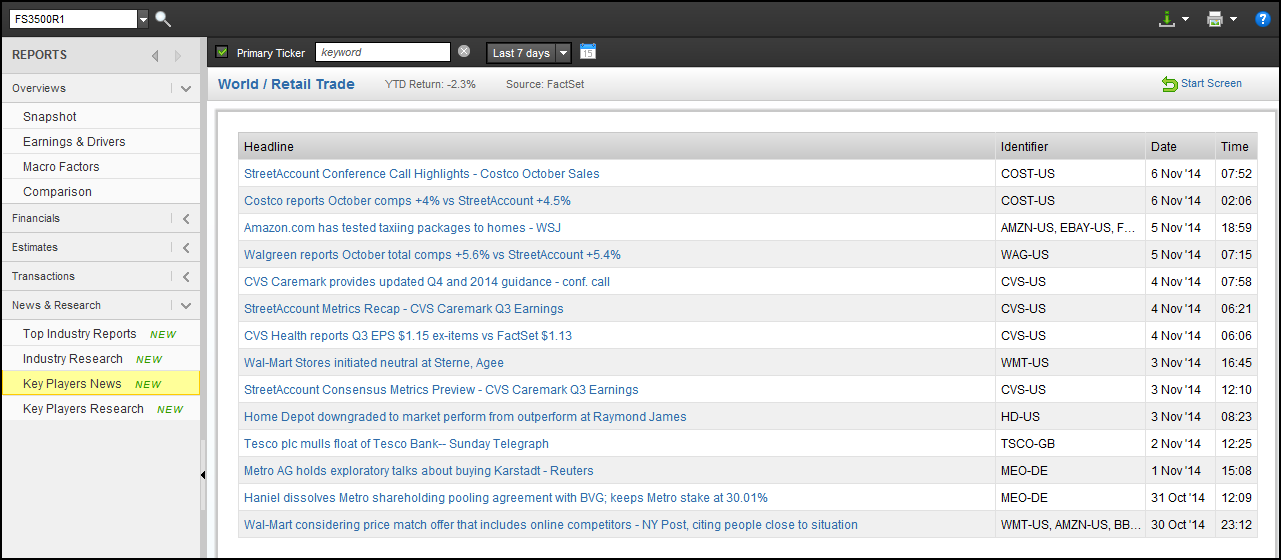Click the magnifier search icon beside ticker box
This screenshot has width=1281, height=560.
pos(163,19)
